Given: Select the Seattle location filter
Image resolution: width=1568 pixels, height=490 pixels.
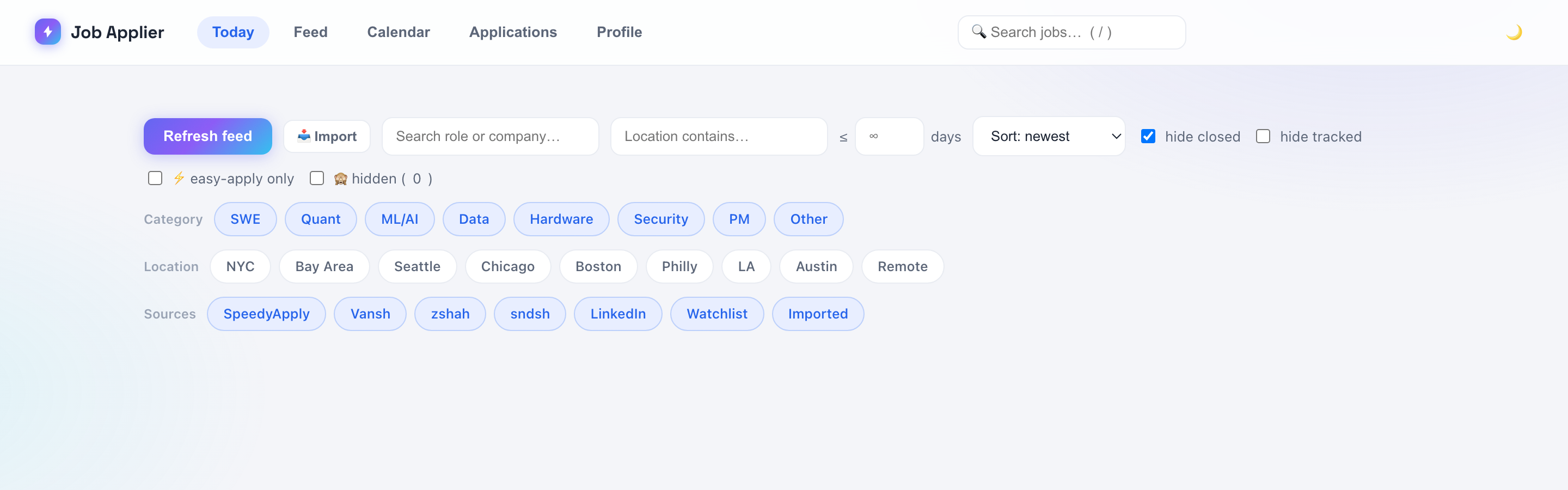Looking at the screenshot, I should point(417,267).
